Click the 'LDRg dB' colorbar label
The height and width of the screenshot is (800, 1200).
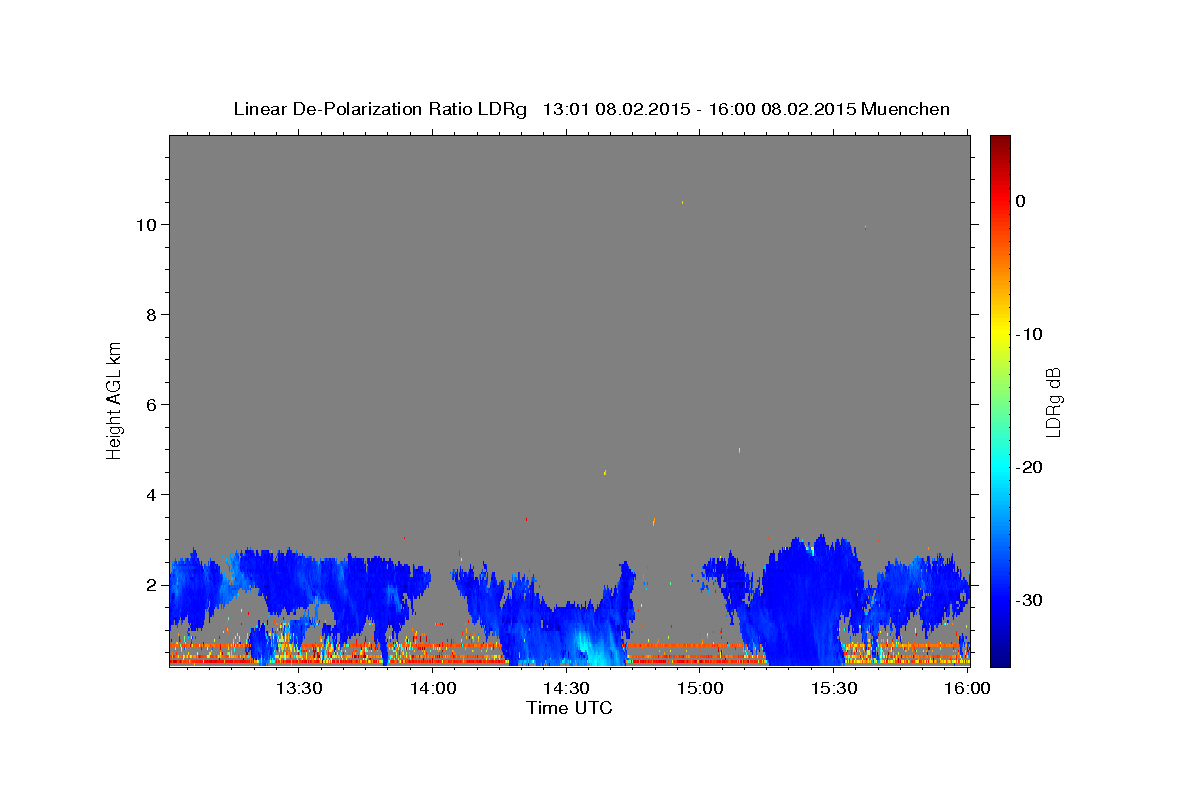1052,402
